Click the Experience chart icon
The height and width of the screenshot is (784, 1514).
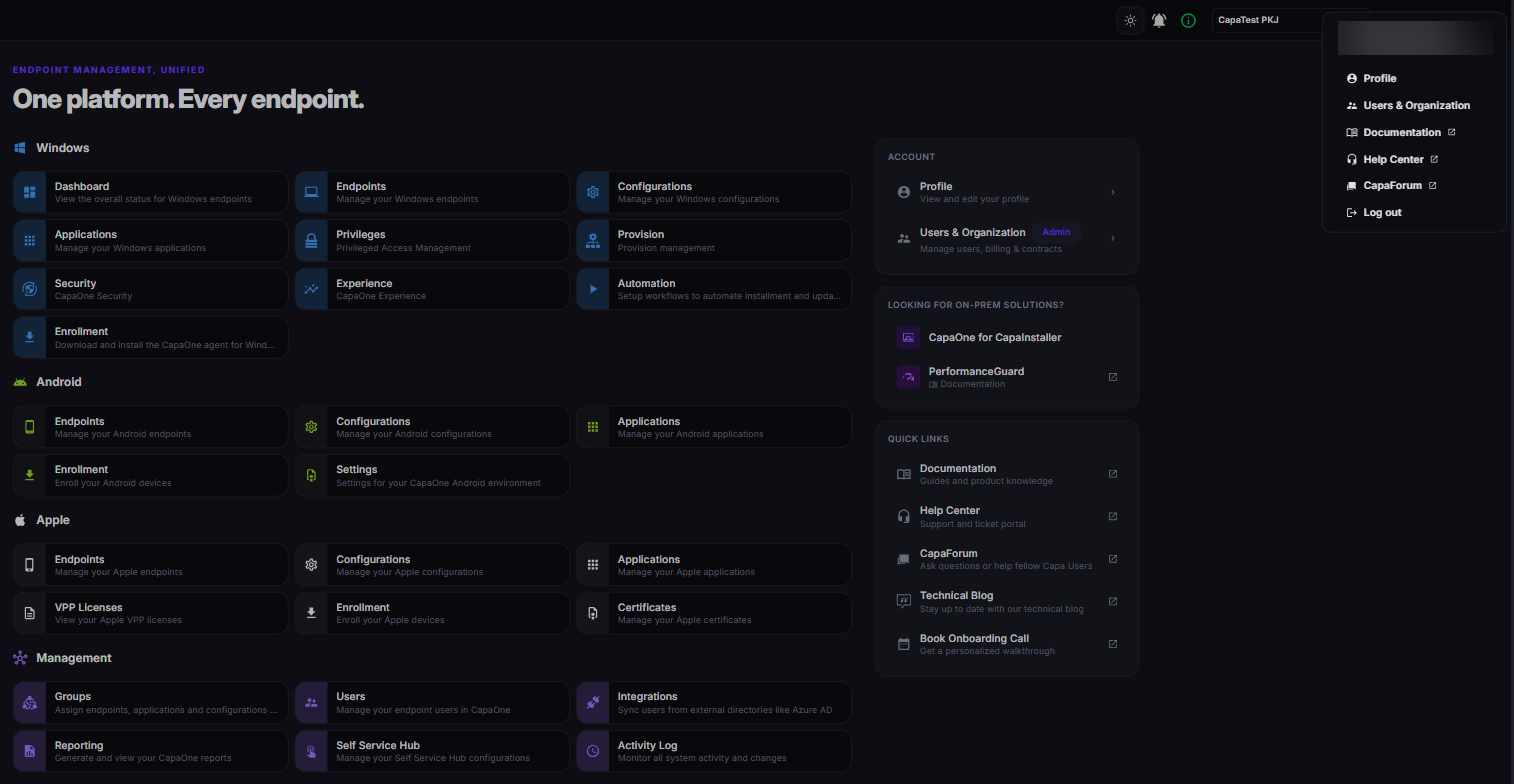tap(311, 289)
